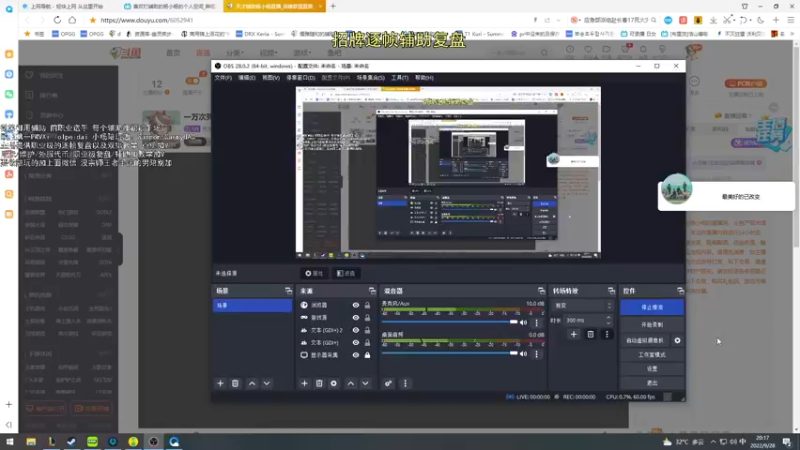Viewport: 800px width, 450px height.
Task: Open File Explorer from the taskbar
Action: (x=31, y=442)
